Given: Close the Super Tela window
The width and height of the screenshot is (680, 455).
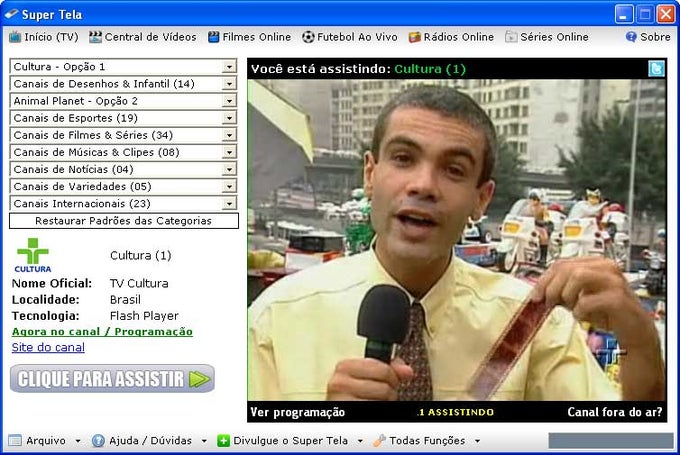Looking at the screenshot, I should point(665,14).
